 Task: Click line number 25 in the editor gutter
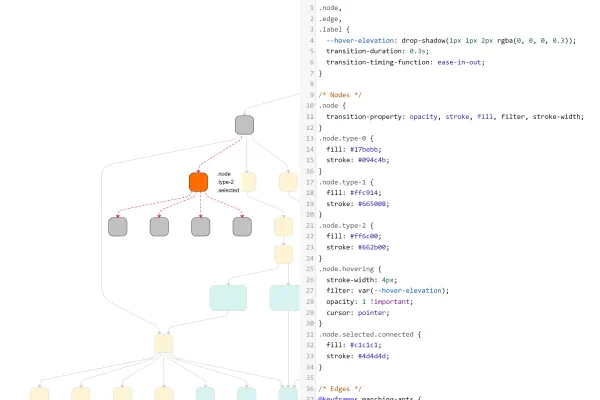click(310, 269)
